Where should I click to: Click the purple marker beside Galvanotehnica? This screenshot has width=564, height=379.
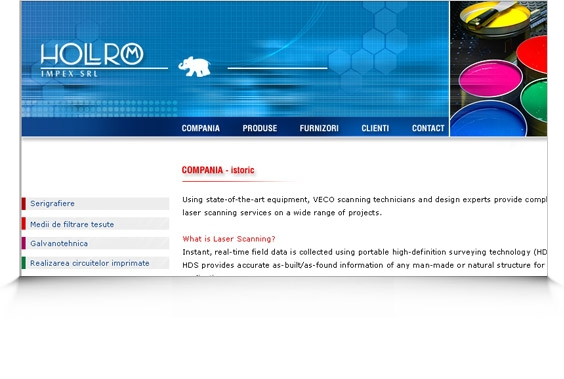pos(24,243)
